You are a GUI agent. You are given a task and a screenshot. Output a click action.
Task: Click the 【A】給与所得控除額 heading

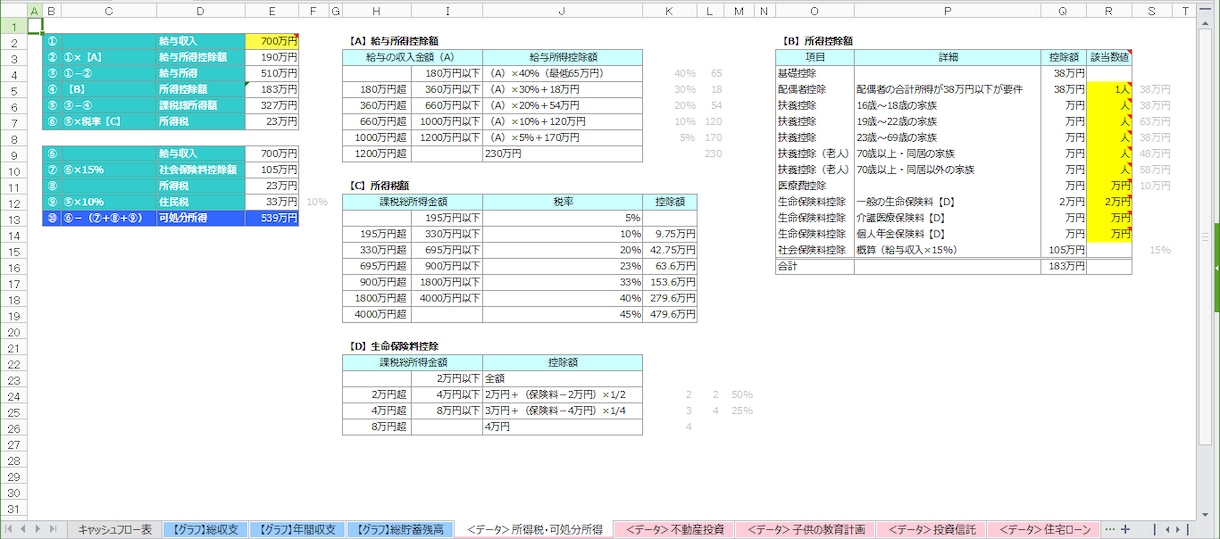coord(394,42)
